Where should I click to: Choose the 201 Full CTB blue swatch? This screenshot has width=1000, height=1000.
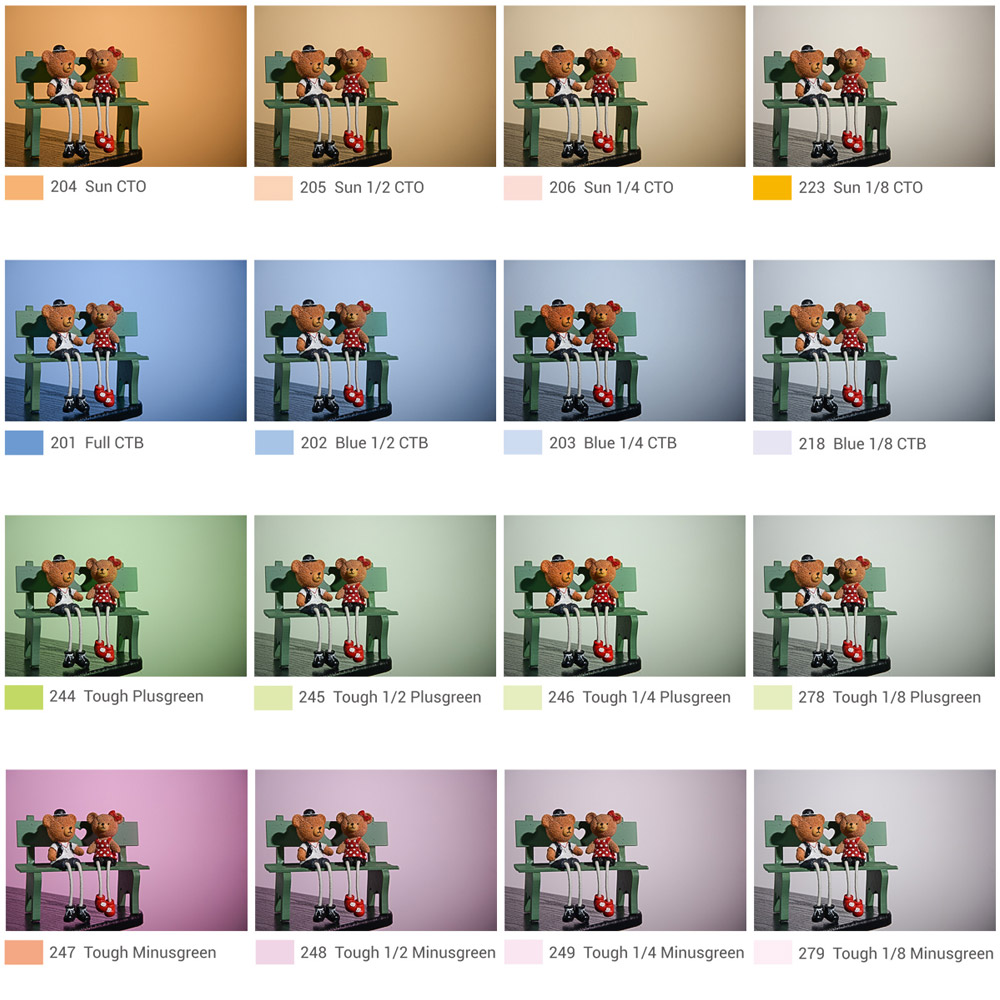point(24,443)
